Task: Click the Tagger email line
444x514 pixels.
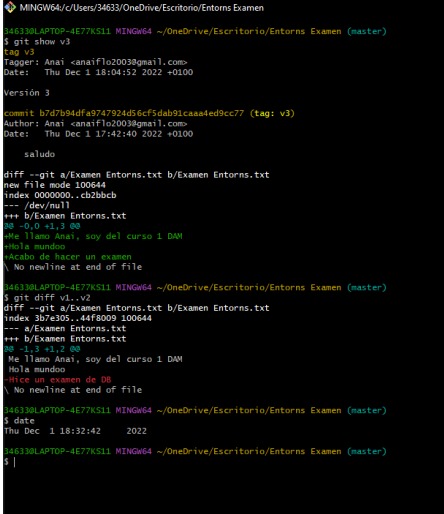Action: coord(96,62)
